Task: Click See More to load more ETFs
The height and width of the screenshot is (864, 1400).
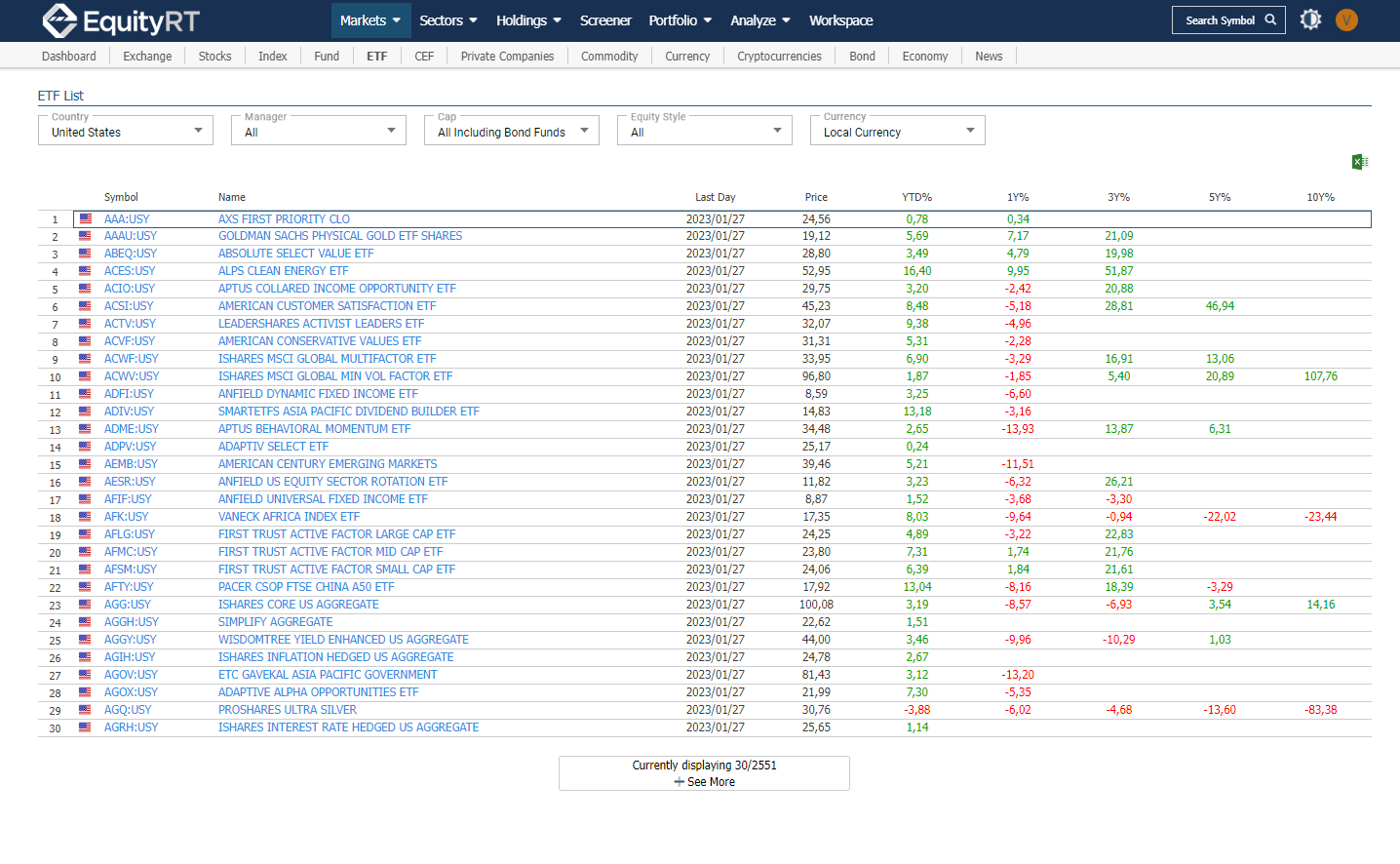Action: pos(711,782)
